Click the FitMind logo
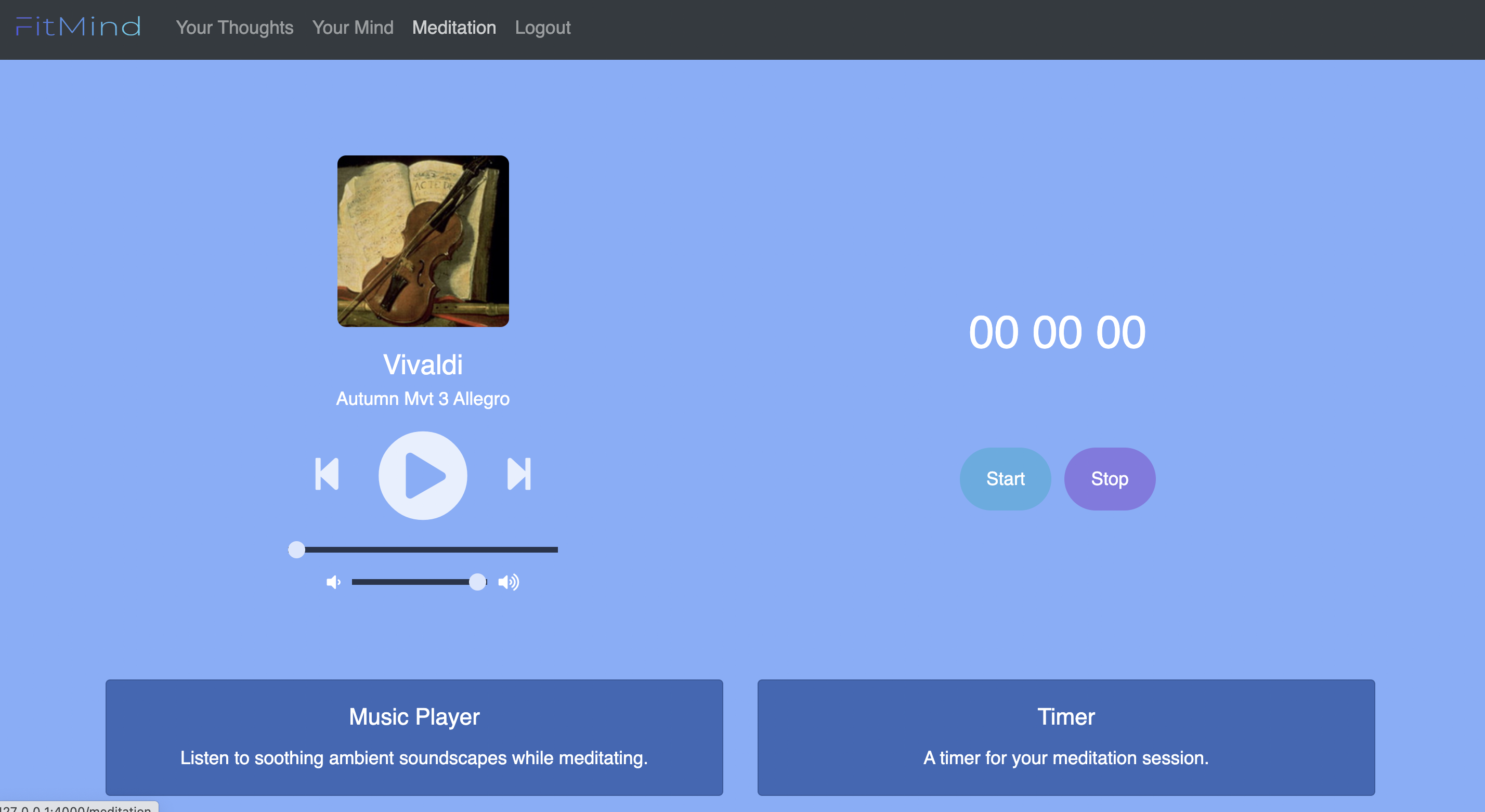The height and width of the screenshot is (812, 1485). tap(79, 27)
